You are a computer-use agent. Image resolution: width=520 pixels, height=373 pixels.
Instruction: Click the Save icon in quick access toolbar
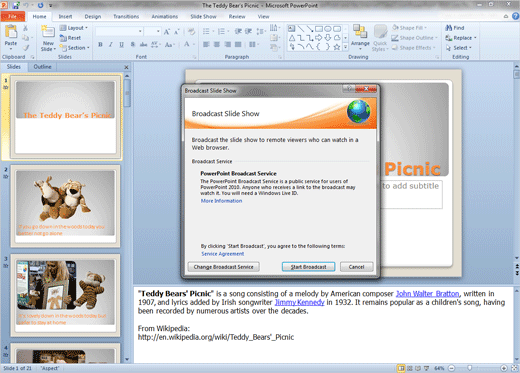15,5
